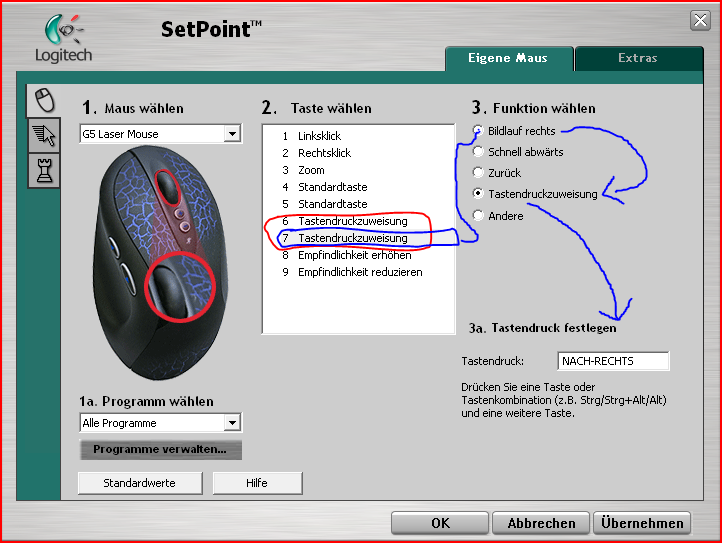
Task: Select button 1 Linksklick in list
Action: [x=358, y=136]
